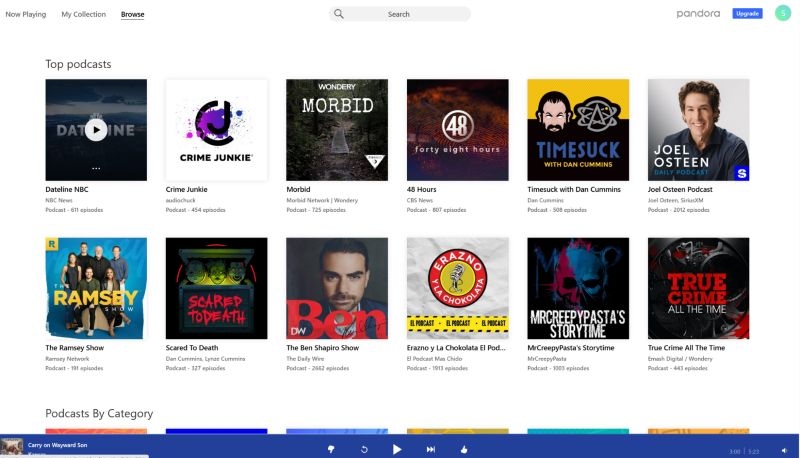Click the track time 3:00 display
The image size is (800, 458).
(x=734, y=451)
